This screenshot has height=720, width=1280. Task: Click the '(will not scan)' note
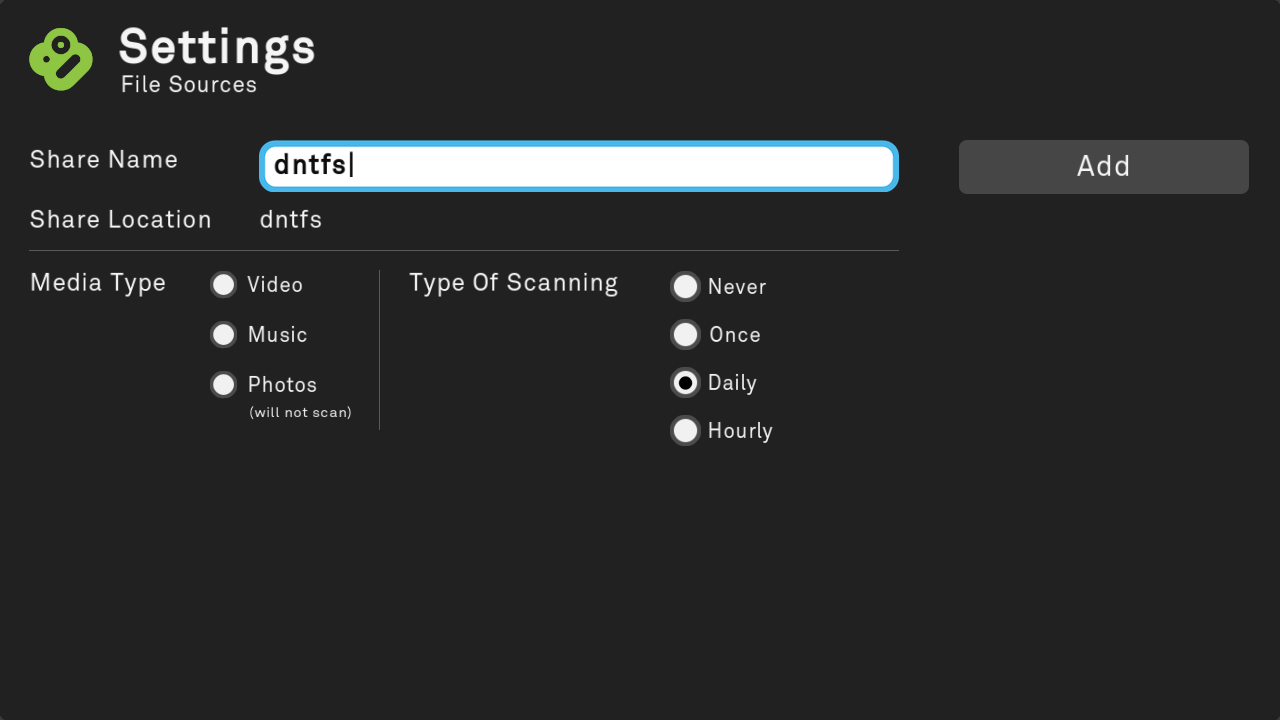(x=301, y=413)
